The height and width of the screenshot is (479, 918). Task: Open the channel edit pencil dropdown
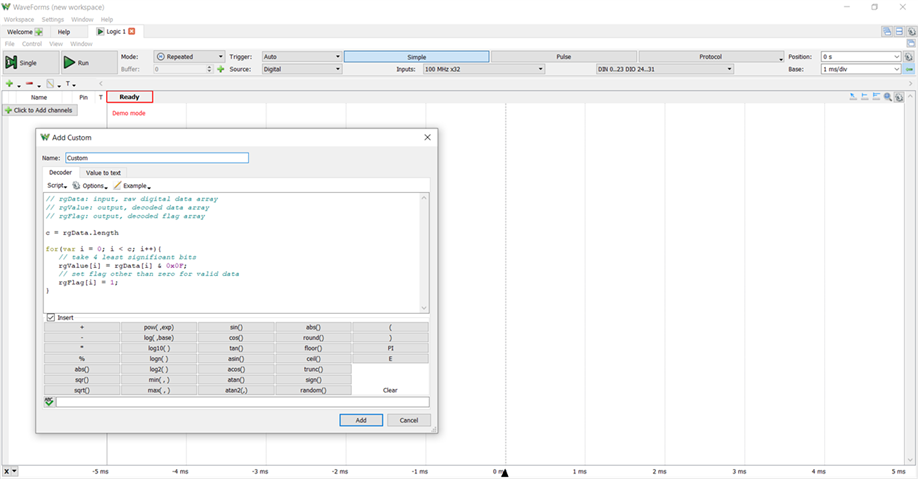click(53, 84)
